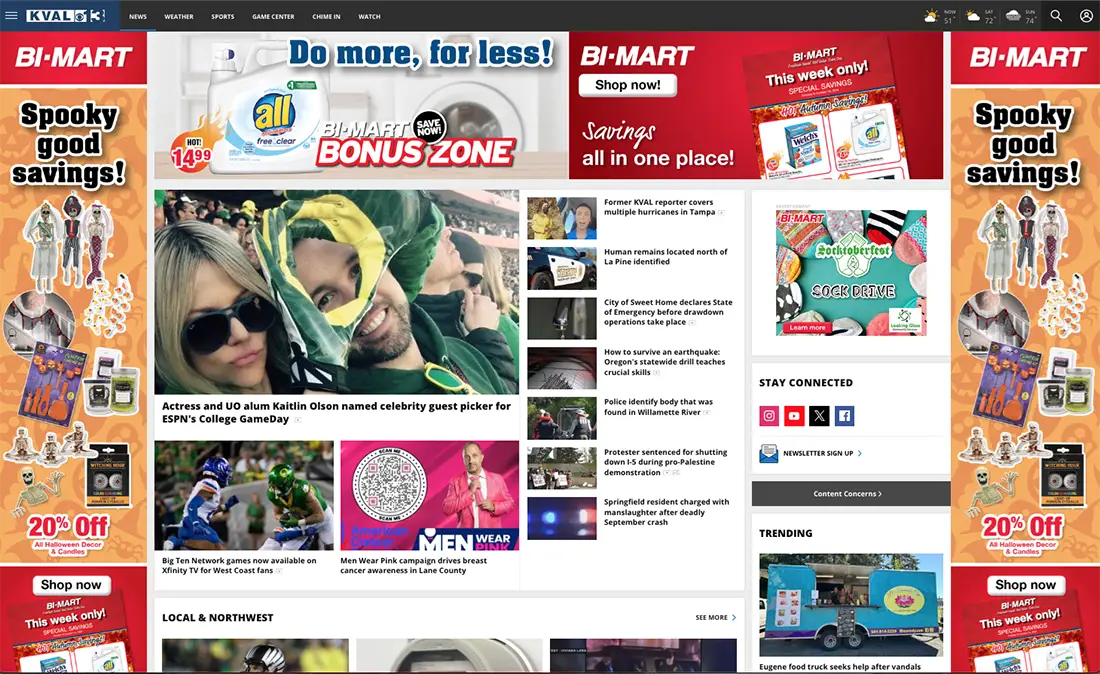This screenshot has height=674, width=1100.
Task: Open the hamburger menu icon
Action: 11,15
